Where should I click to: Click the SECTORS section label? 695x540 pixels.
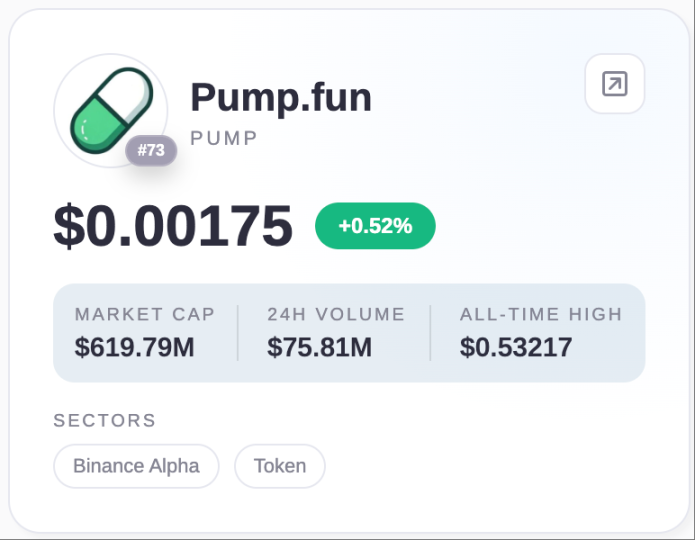[105, 420]
